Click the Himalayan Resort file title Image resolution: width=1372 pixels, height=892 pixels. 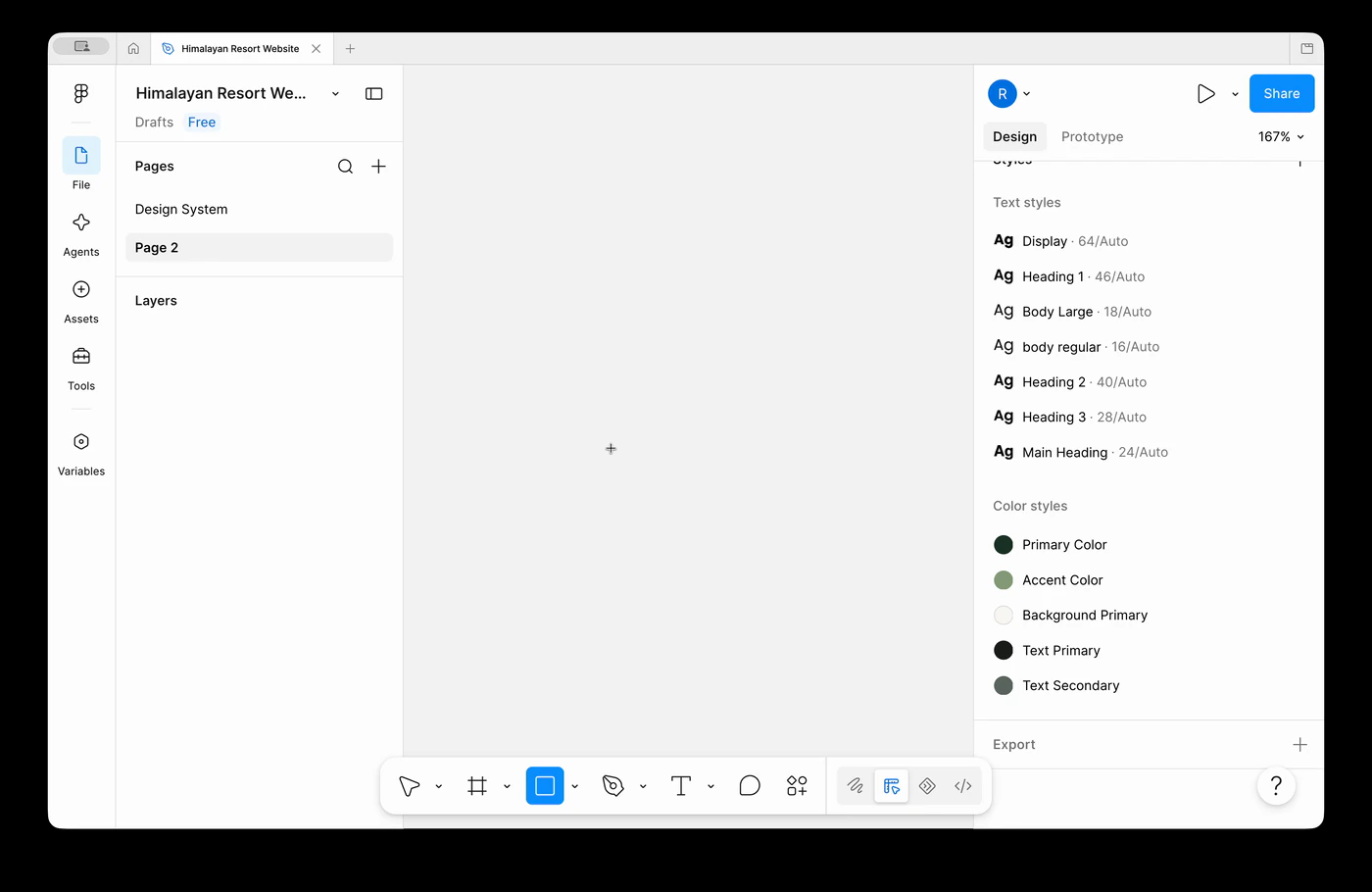tap(220, 93)
